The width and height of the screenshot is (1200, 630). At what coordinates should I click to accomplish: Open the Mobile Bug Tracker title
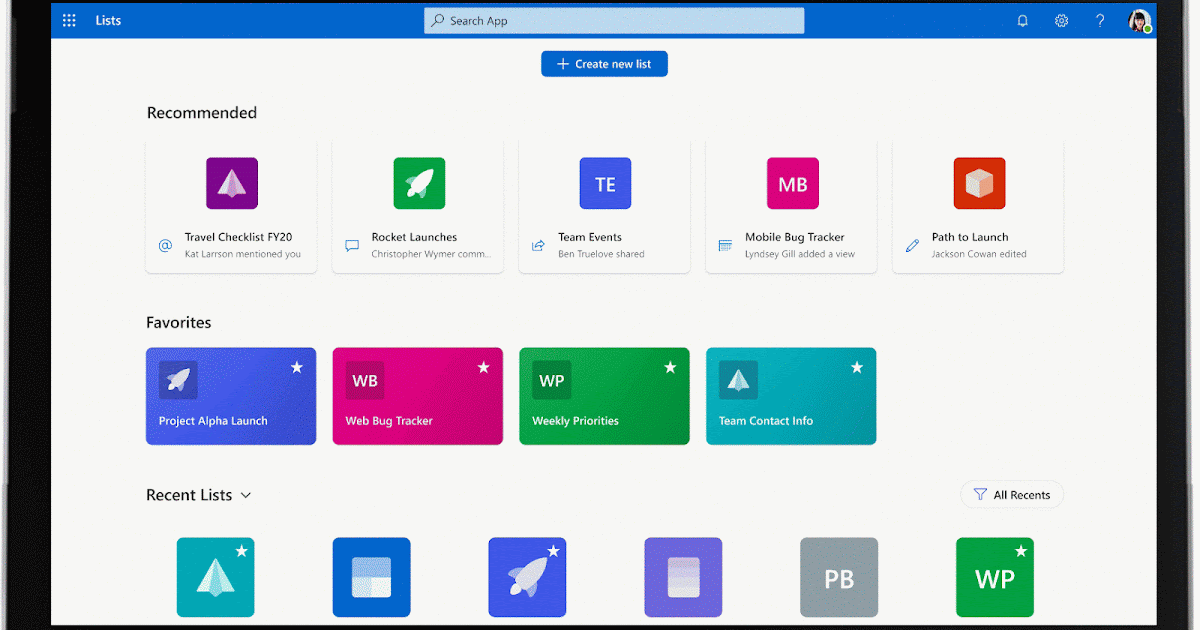coord(795,237)
